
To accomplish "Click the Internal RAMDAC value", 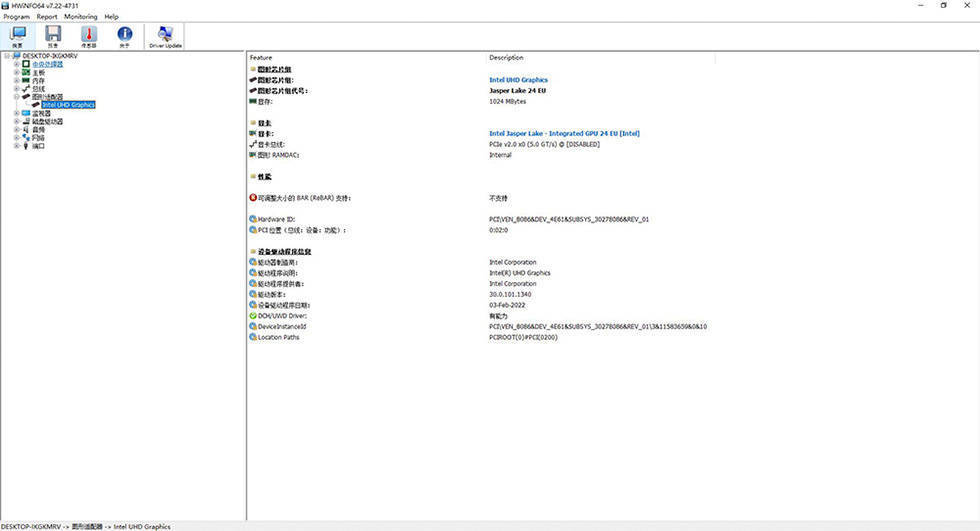I will [x=500, y=155].
